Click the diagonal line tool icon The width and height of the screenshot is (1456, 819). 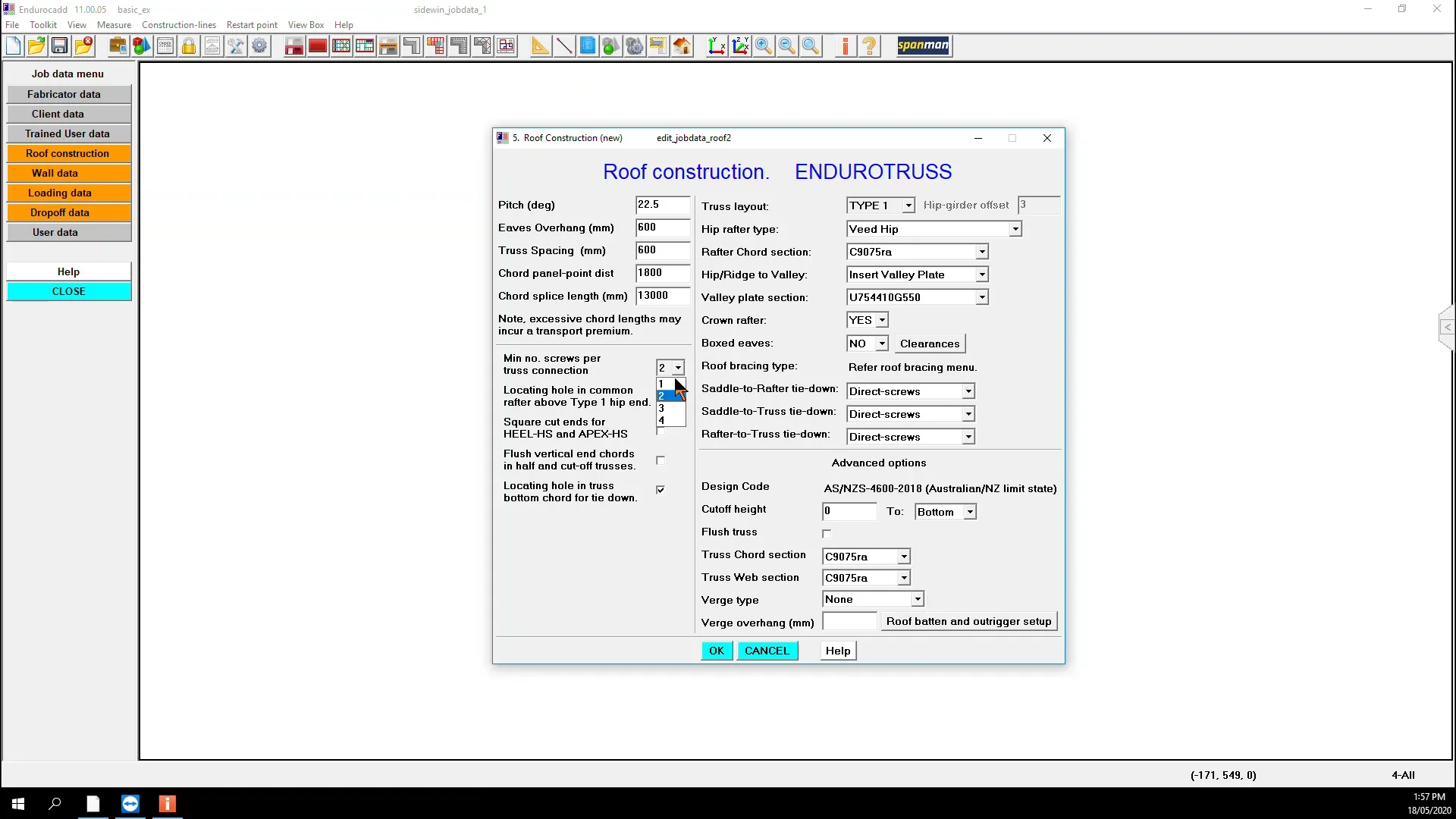(563, 46)
